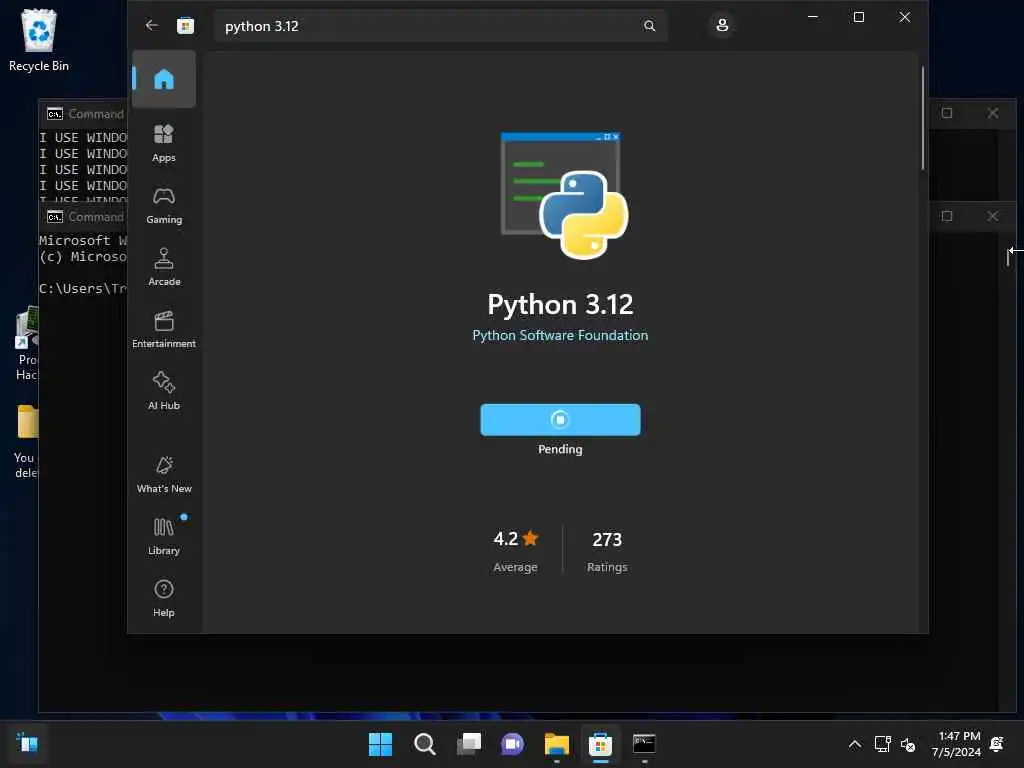Click the 273 Ratings count
Viewport: 1024px width, 768px height.
coord(607,551)
